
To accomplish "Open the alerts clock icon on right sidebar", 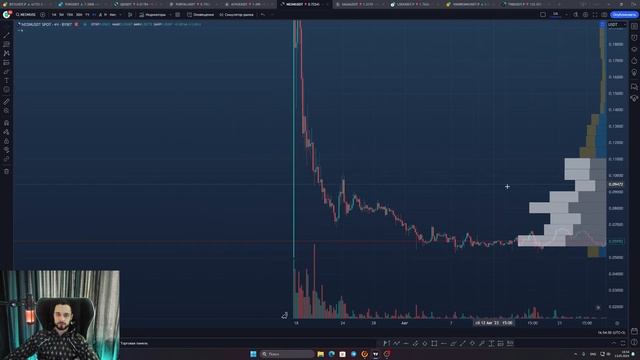I will pos(634,38).
